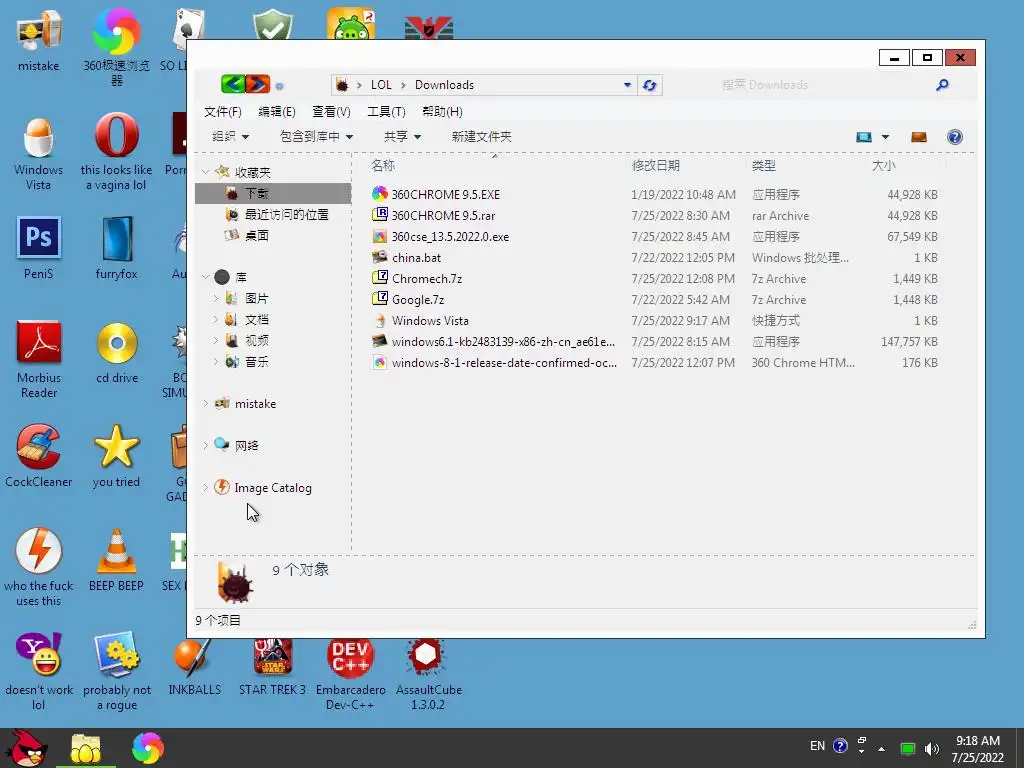The image size is (1024, 768).
Task: Select the 360CHROME 9.5.EXE file icon
Action: click(380, 194)
